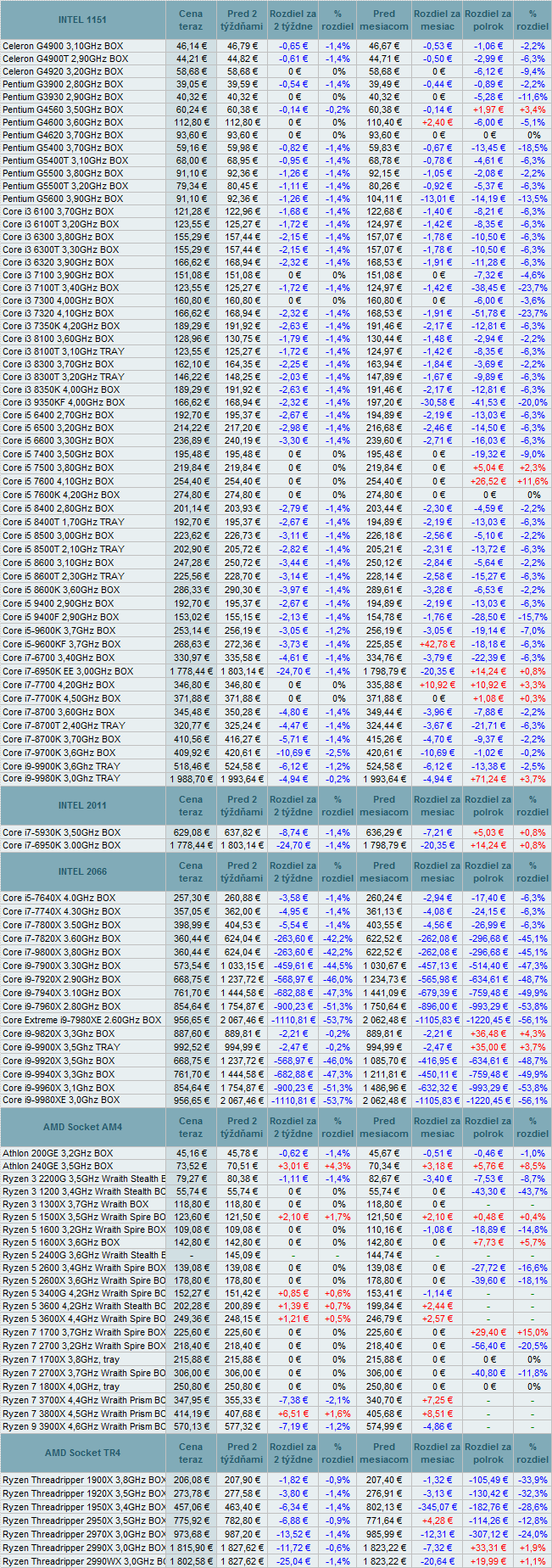Click Core i5-7640X 4.0GHz BOX row name
The width and height of the screenshot is (552, 1568).
59,898
